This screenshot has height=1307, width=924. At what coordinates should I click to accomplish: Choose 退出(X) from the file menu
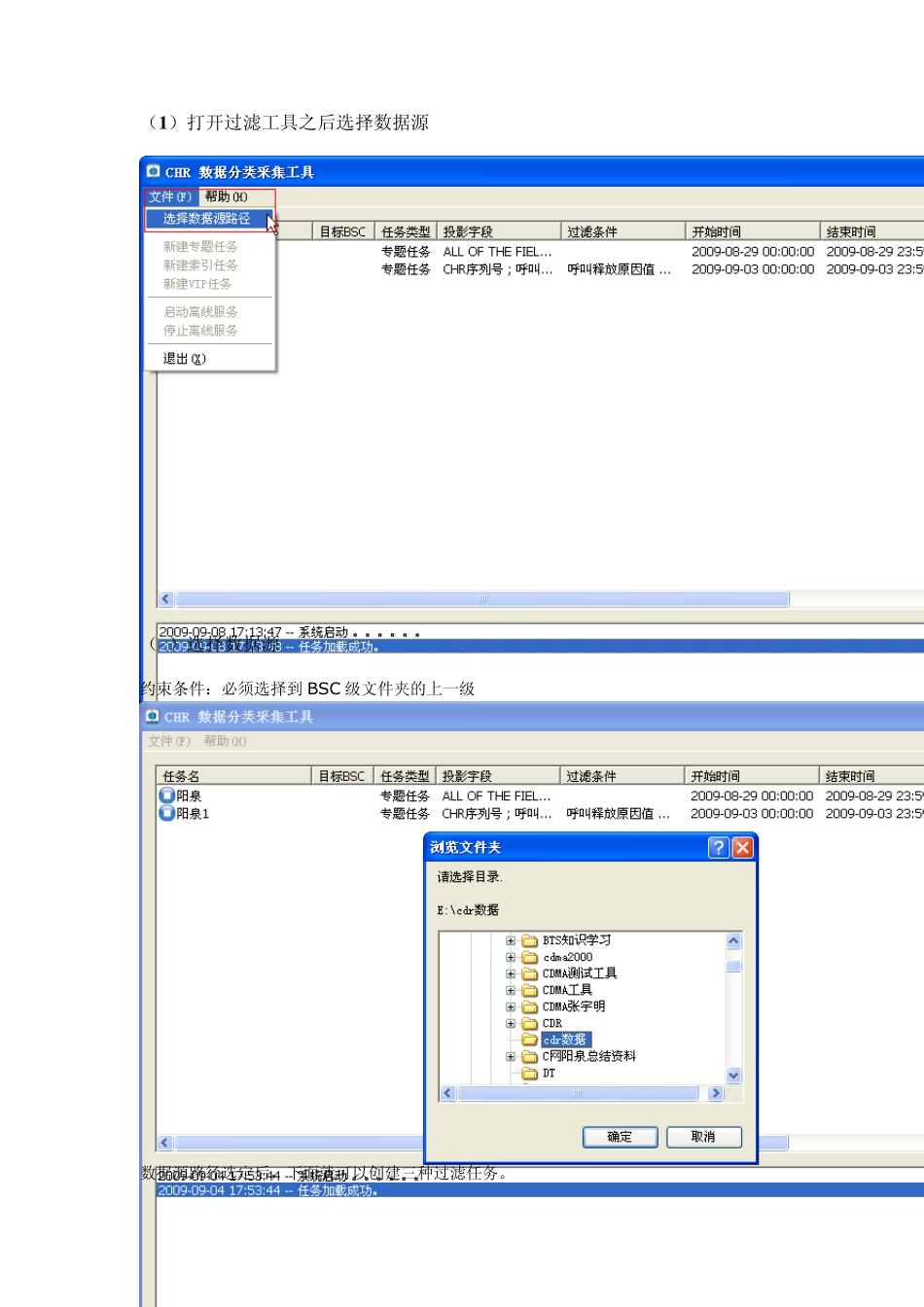pos(185,359)
